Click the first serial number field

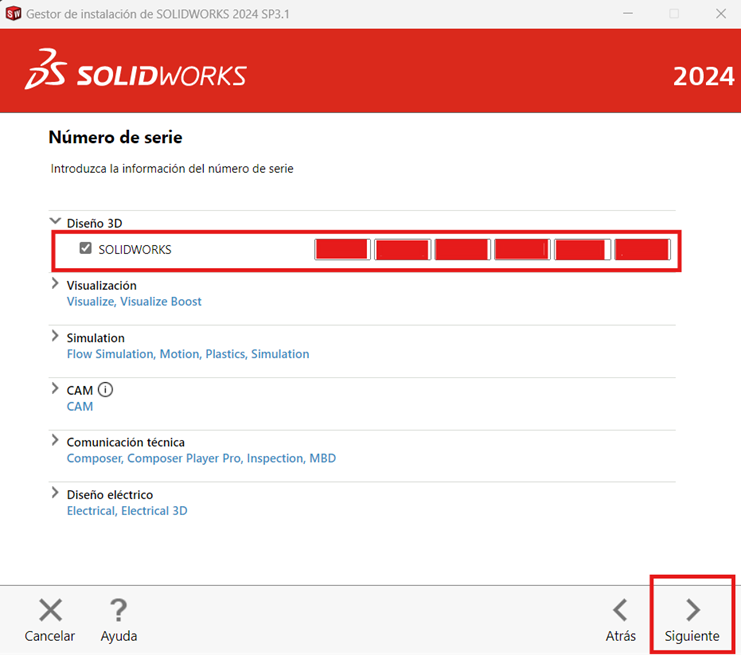pos(342,250)
